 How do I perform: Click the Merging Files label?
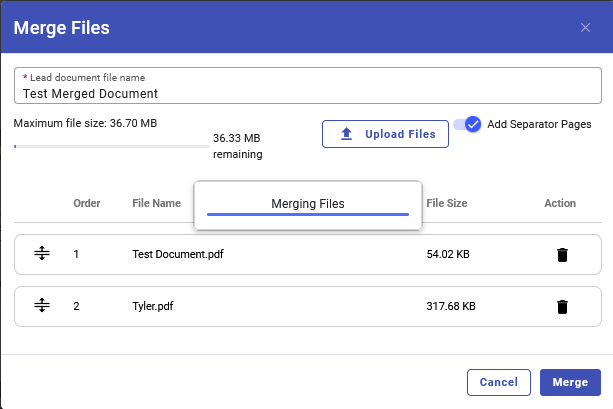tap(308, 204)
